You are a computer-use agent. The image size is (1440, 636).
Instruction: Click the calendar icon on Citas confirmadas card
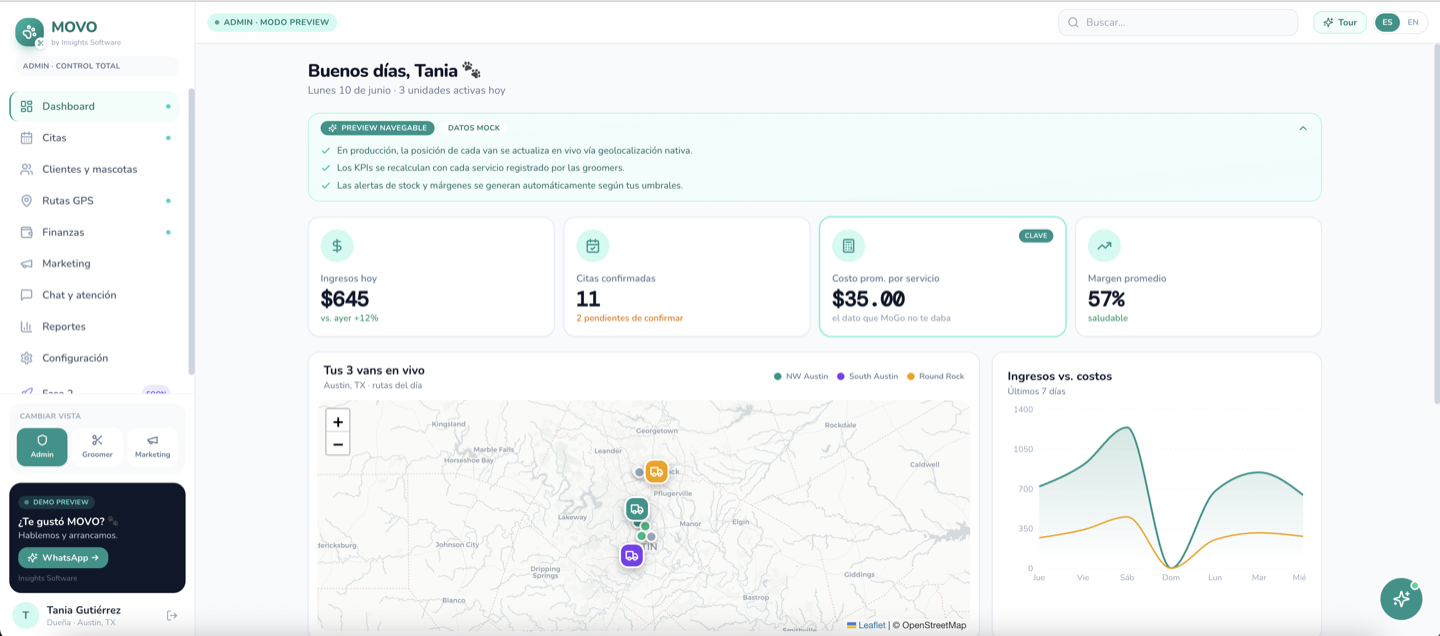pyautogui.click(x=593, y=245)
